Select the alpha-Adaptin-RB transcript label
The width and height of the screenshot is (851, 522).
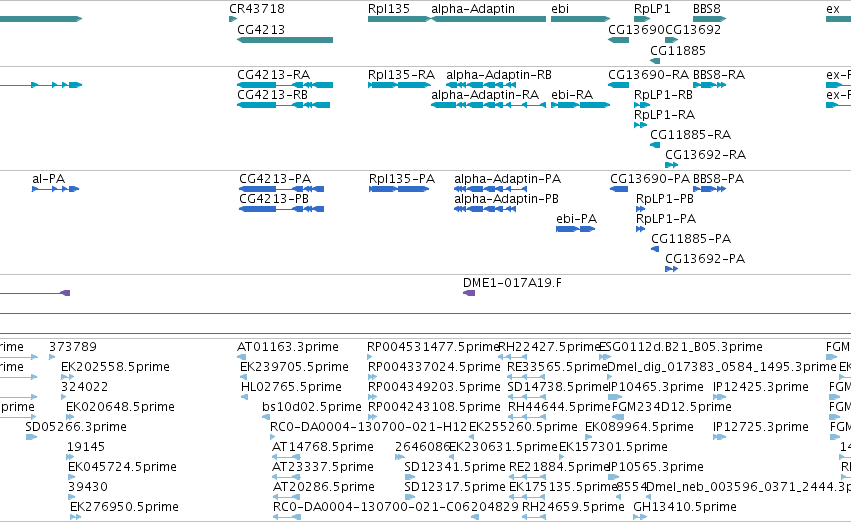499,75
